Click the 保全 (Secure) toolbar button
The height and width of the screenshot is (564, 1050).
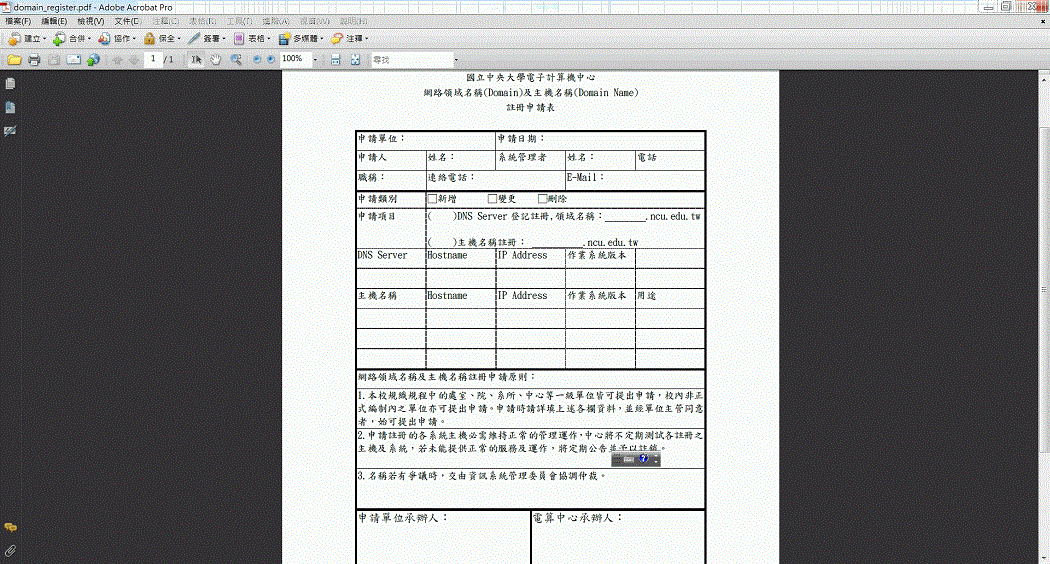[162, 38]
